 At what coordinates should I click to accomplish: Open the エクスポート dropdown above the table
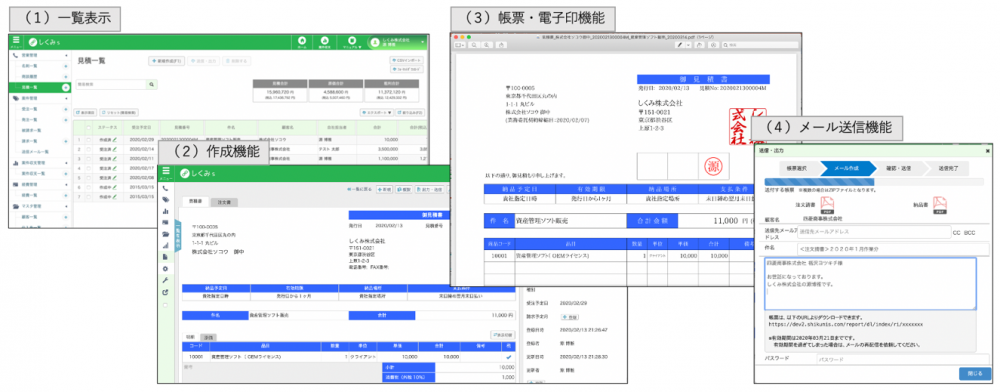tap(376, 112)
